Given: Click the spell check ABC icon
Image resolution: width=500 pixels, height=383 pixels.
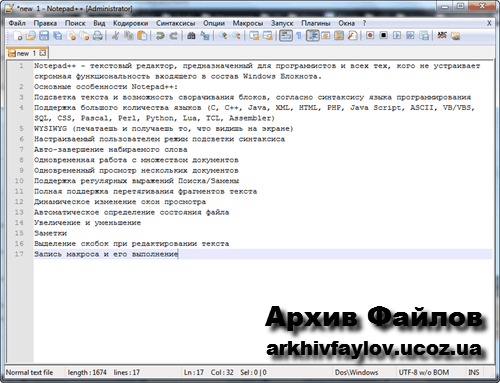Looking at the screenshot, I should pos(442,36).
